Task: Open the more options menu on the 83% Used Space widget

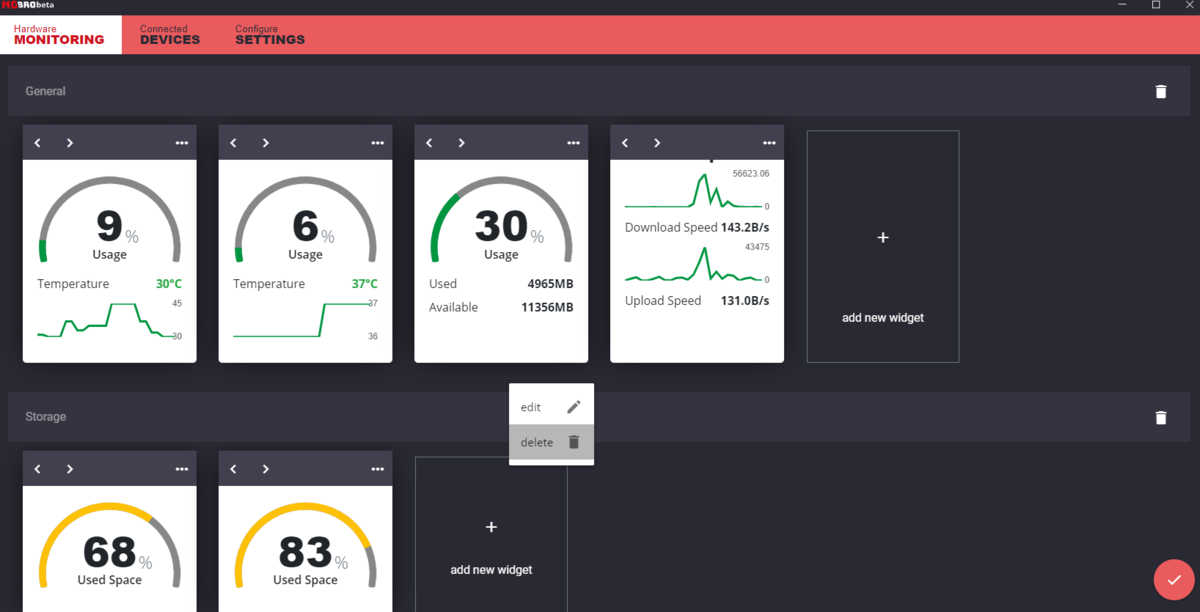Action: (x=378, y=469)
